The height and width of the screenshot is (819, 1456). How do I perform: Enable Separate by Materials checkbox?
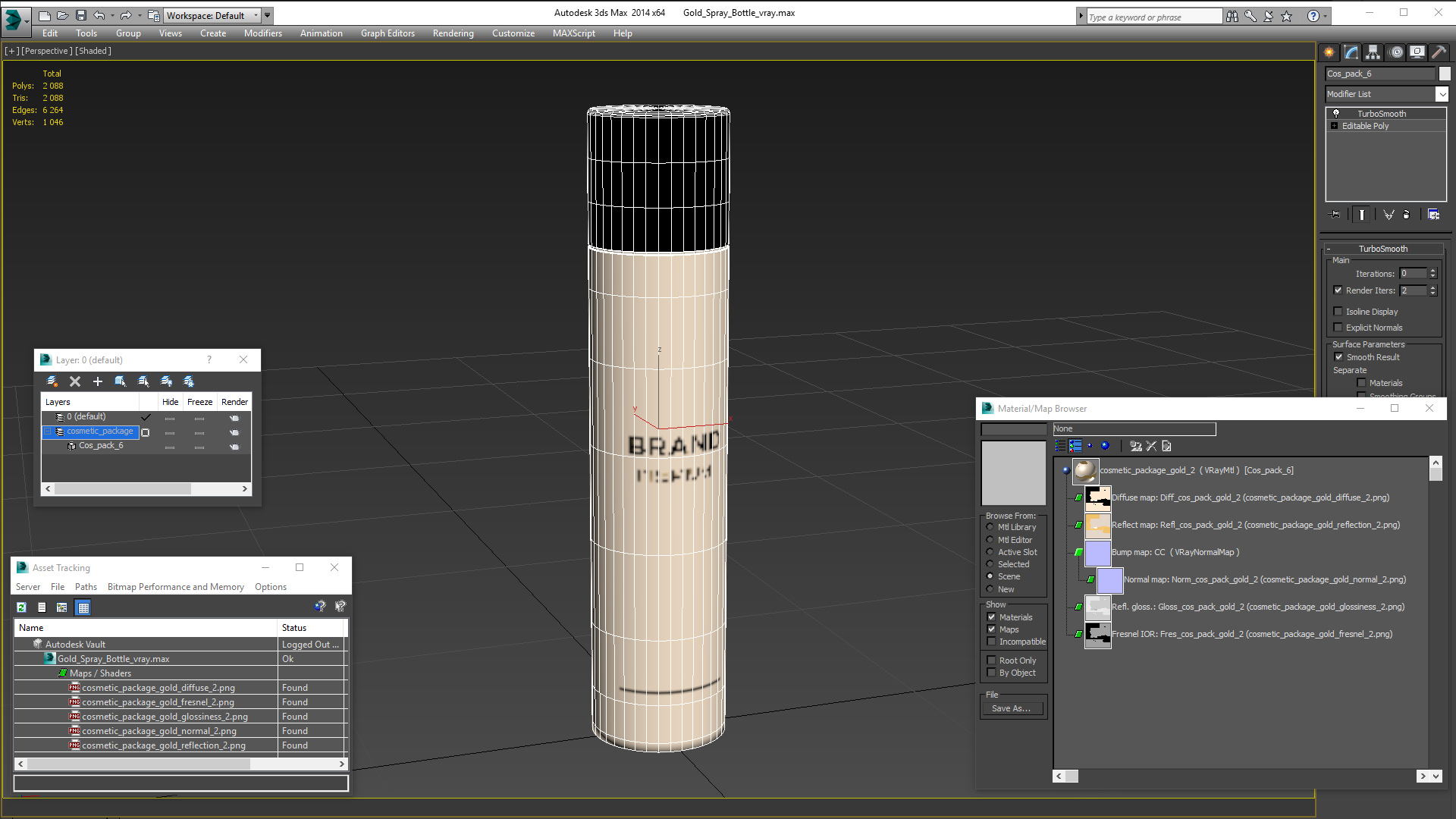[1362, 383]
